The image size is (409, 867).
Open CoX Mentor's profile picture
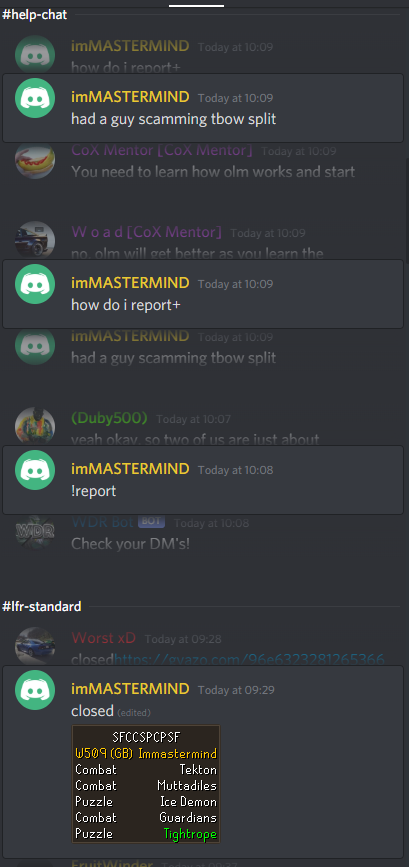coord(35,160)
